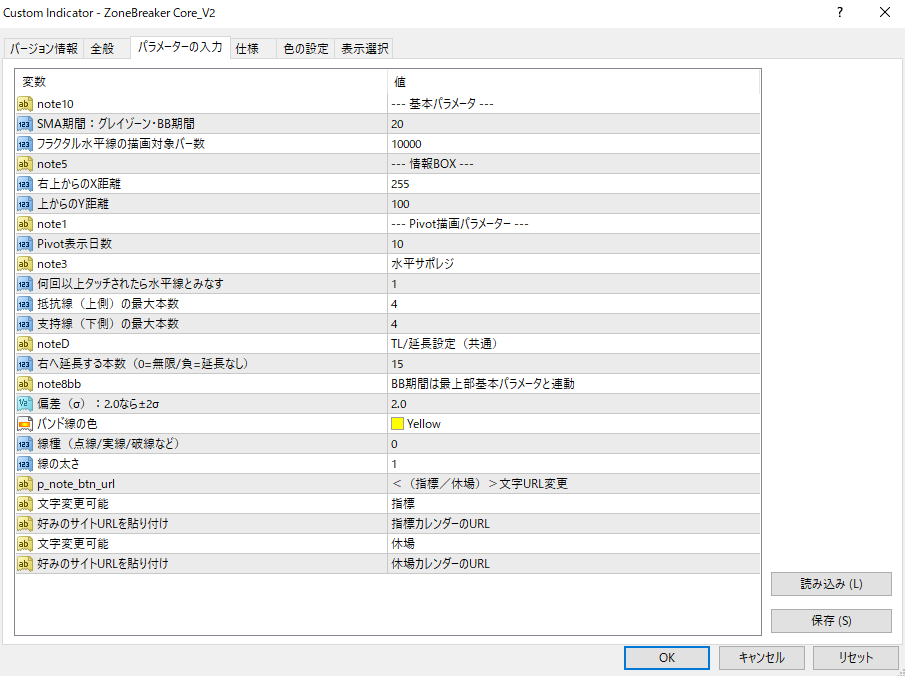Edit the SMA期間 value field showing 20
This screenshot has height=676, width=905.
573,124
